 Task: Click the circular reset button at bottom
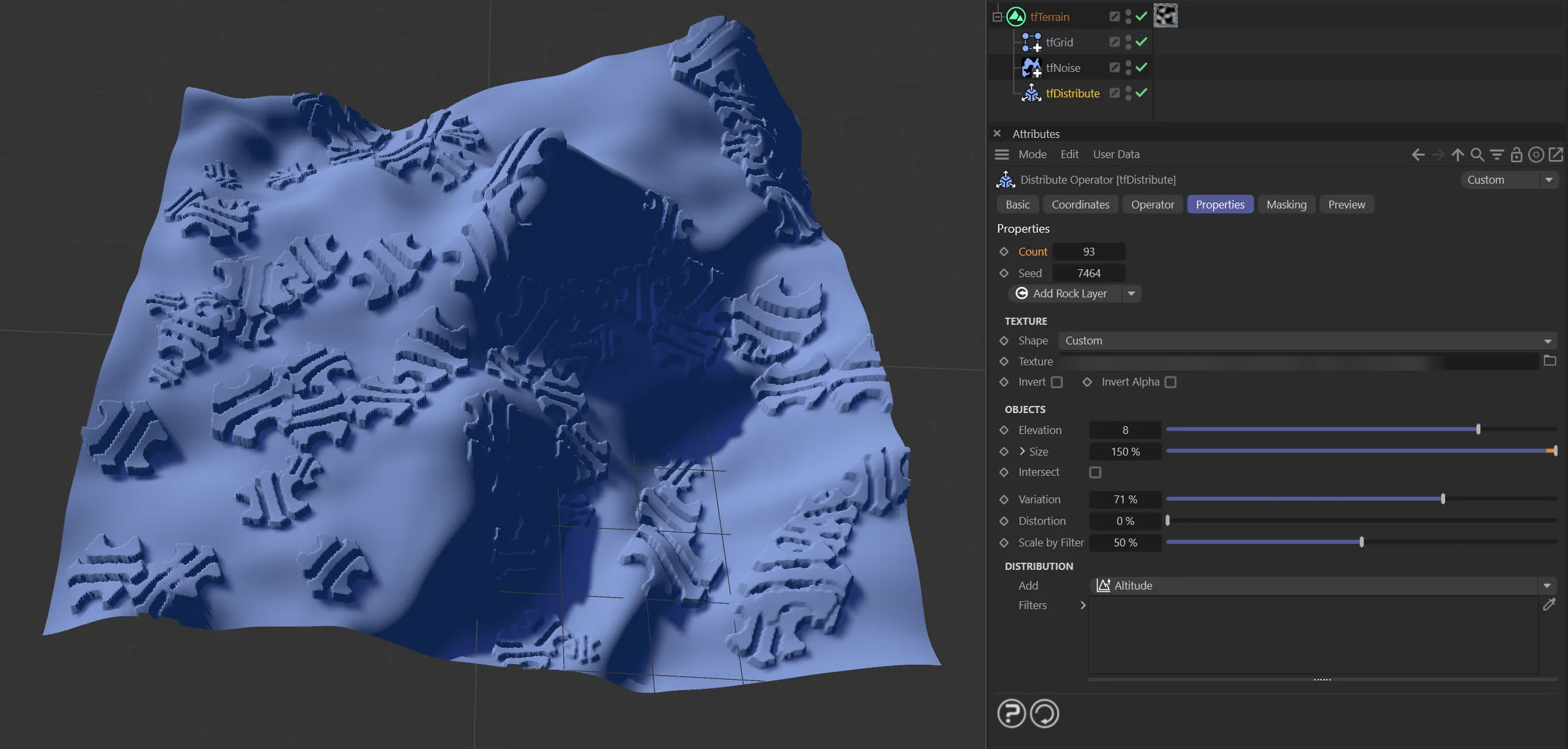(1044, 713)
